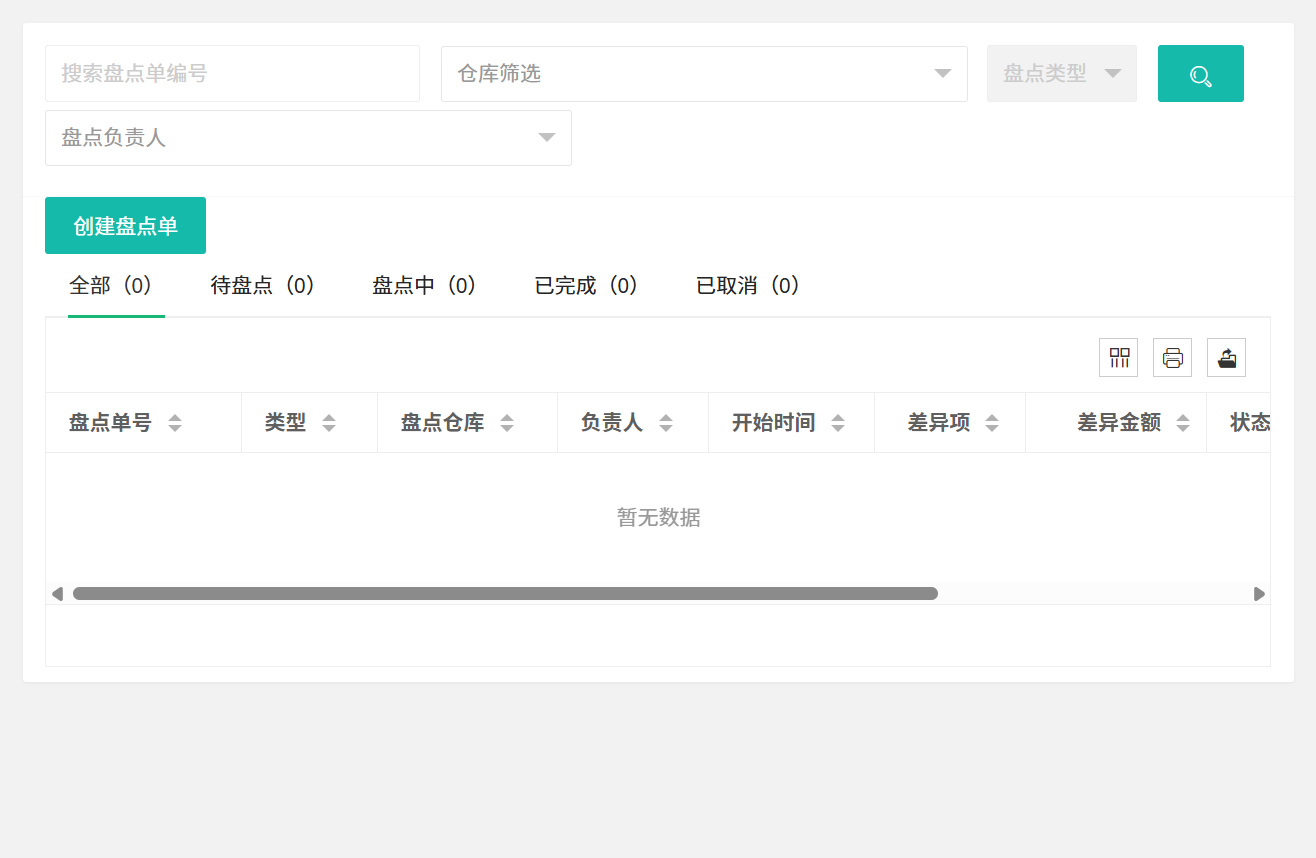Sort by 差异金额 column
This screenshot has width=1316, height=858.
[x=1183, y=423]
